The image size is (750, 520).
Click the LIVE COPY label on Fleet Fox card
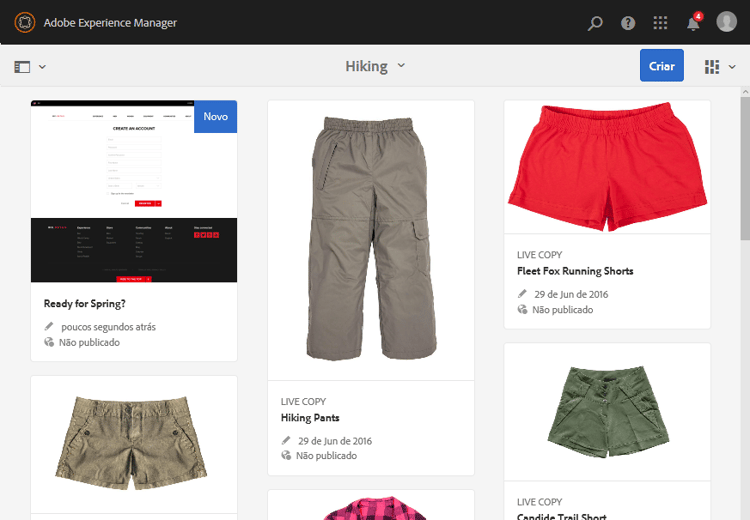540,255
